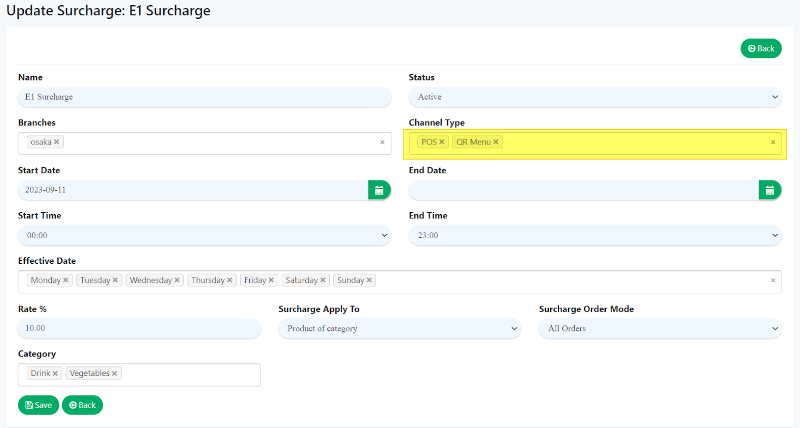The image size is (800, 428).
Task: Click the top-right Back button
Action: pos(761,48)
